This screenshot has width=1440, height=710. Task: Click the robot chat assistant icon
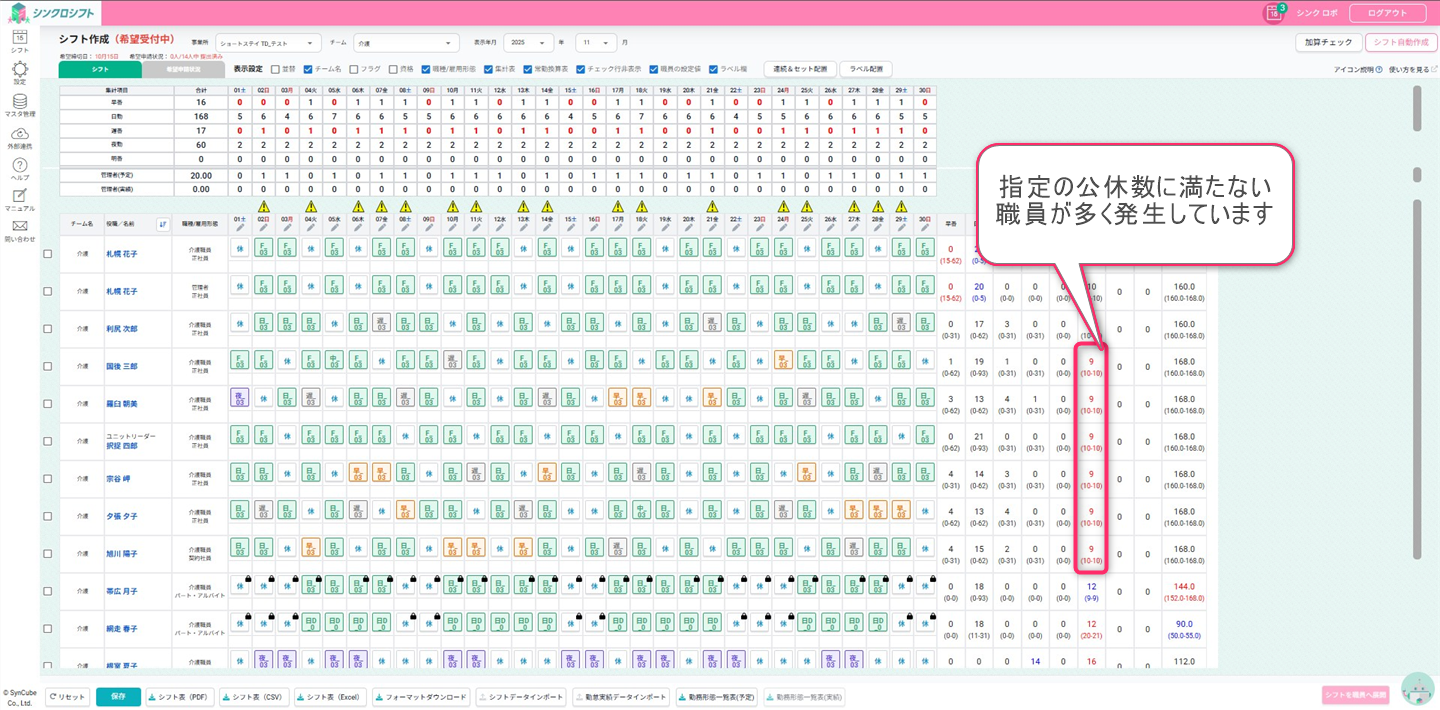point(1417,688)
